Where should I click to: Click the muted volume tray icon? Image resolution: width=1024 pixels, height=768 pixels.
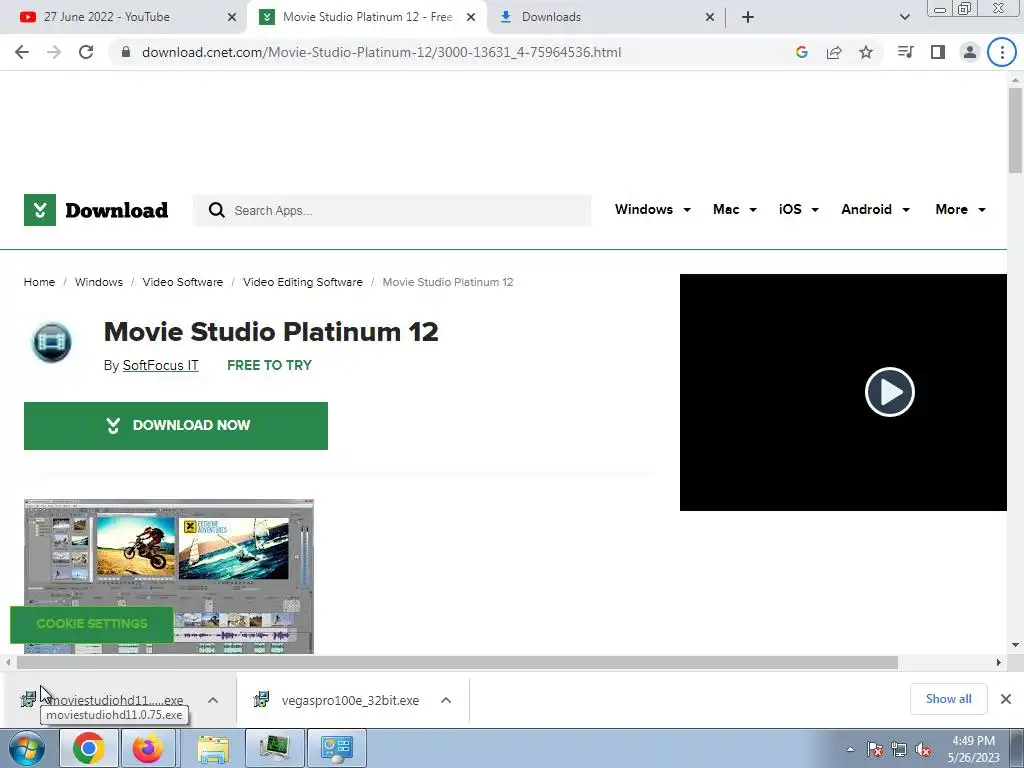[923, 750]
